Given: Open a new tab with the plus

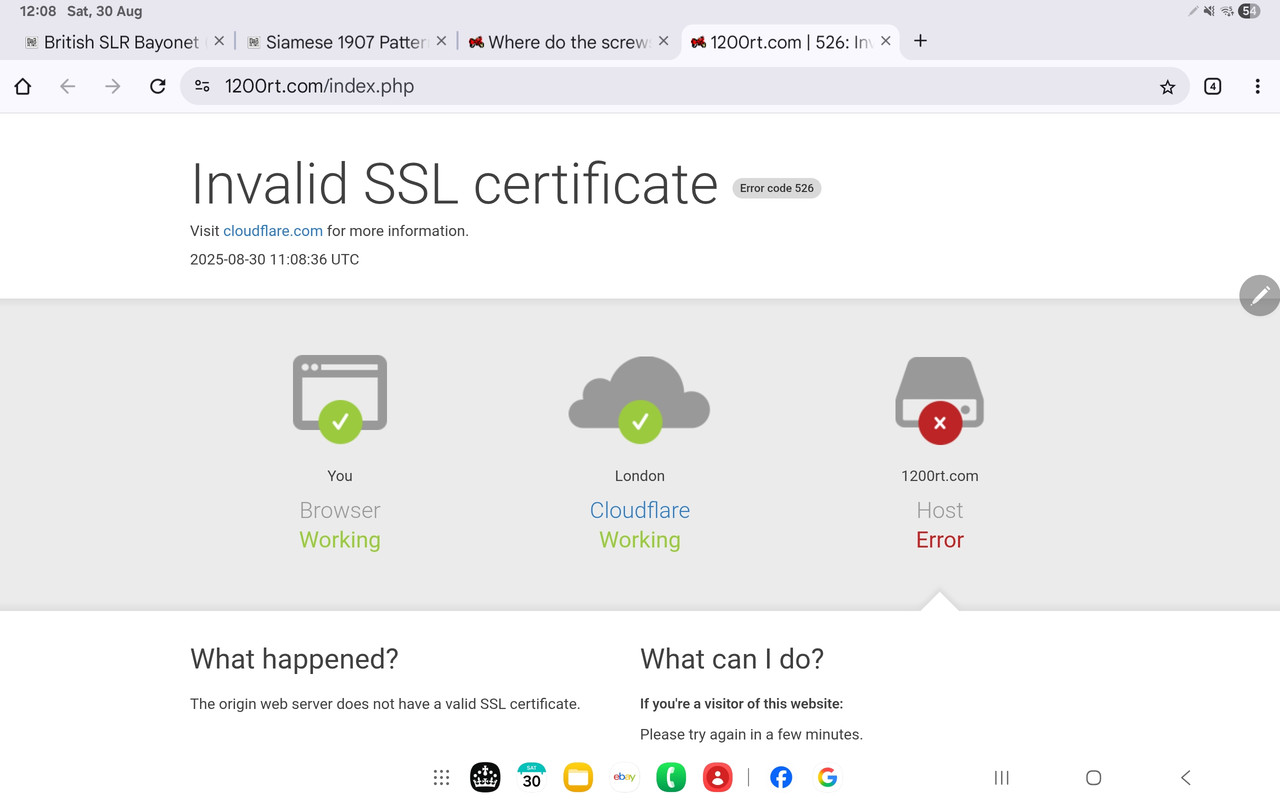Looking at the screenshot, I should tap(921, 41).
